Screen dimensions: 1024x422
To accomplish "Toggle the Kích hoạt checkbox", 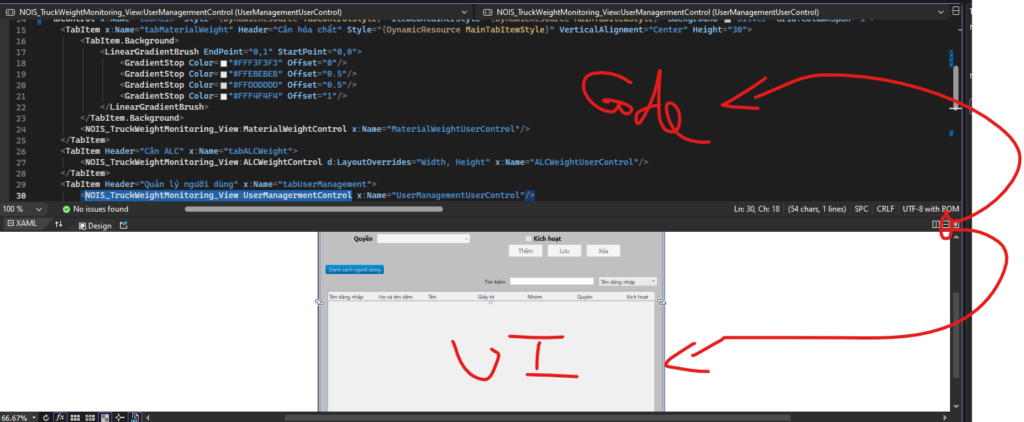I will tap(528, 239).
